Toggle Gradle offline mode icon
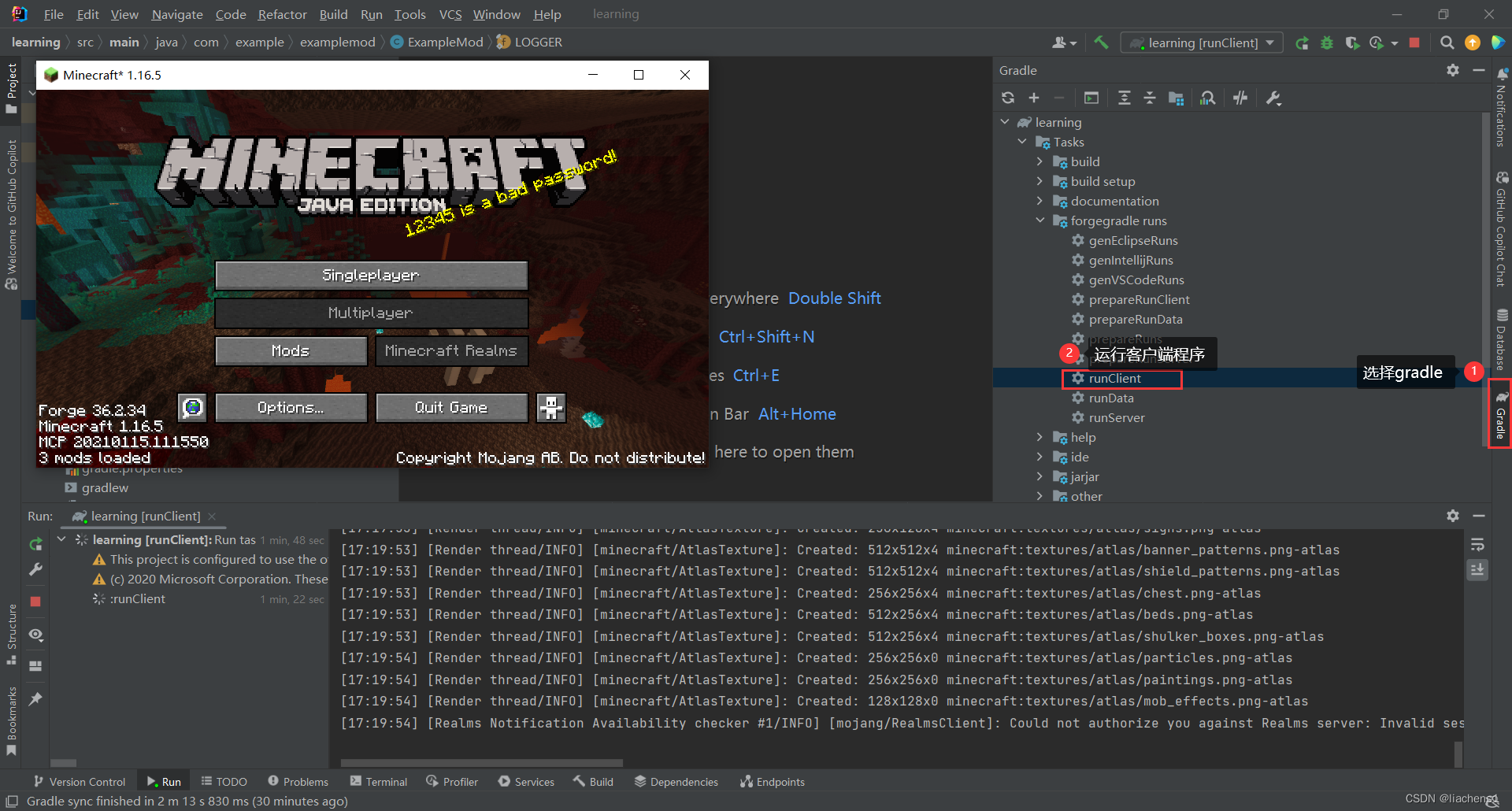 tap(1240, 98)
